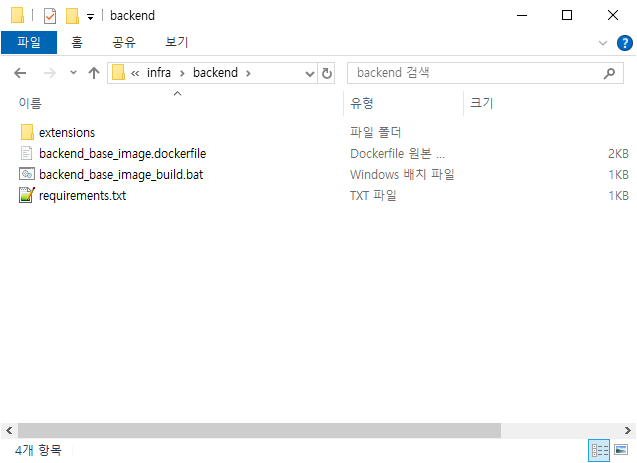Screen dimensions: 637x463
Task: Go up one folder level
Action: pos(94,73)
